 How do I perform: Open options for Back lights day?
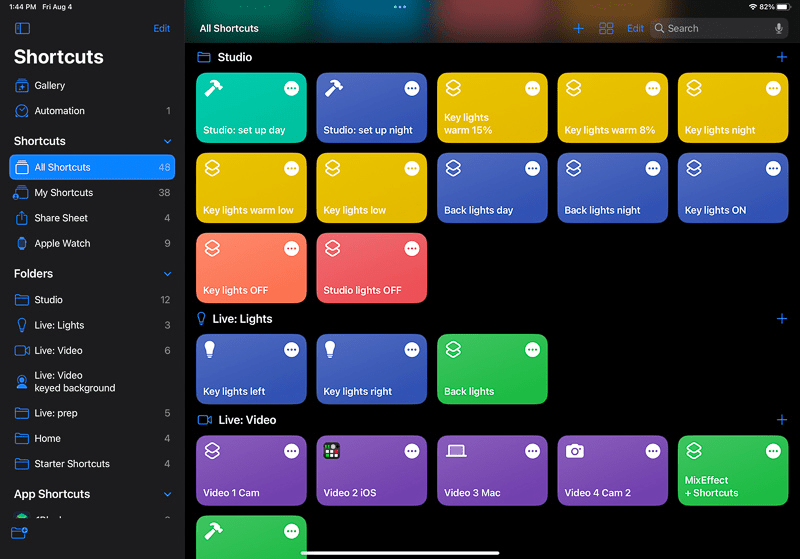[532, 168]
